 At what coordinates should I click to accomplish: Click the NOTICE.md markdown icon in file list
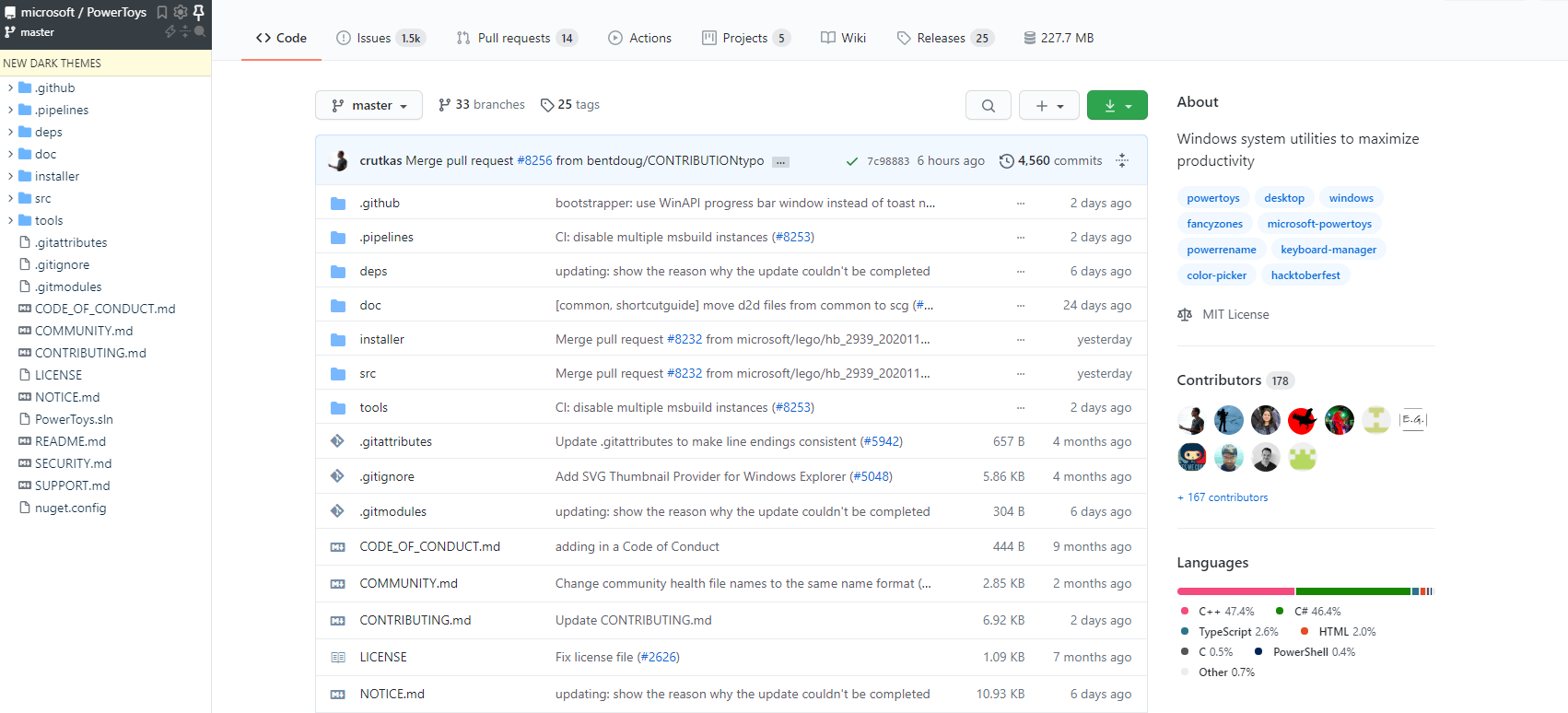pyautogui.click(x=338, y=694)
